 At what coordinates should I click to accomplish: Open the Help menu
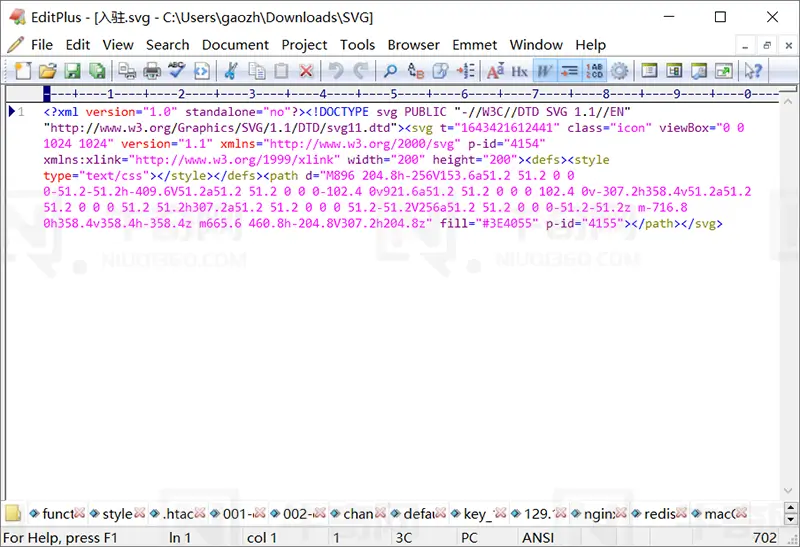590,45
